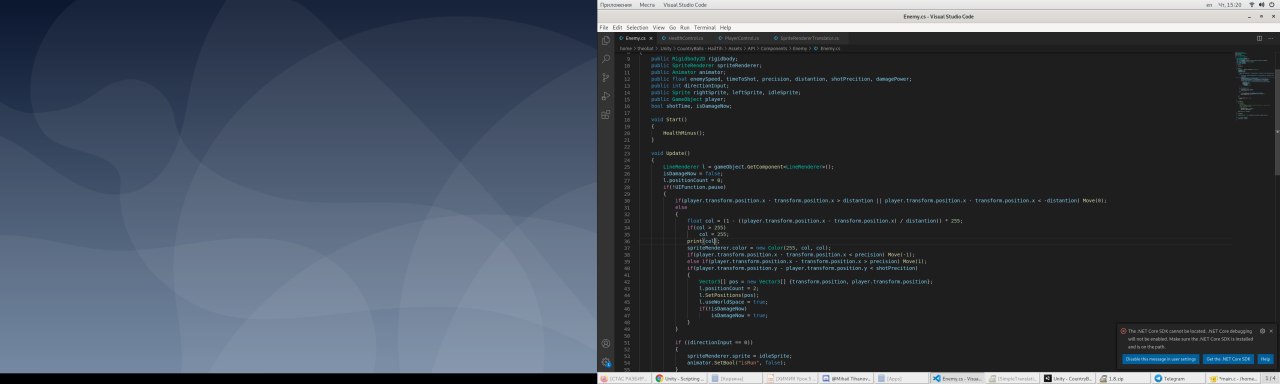The image size is (1280, 384).
Task: Switch to Unity - Scripting Chrome window
Action: pyautogui.click(x=681, y=379)
